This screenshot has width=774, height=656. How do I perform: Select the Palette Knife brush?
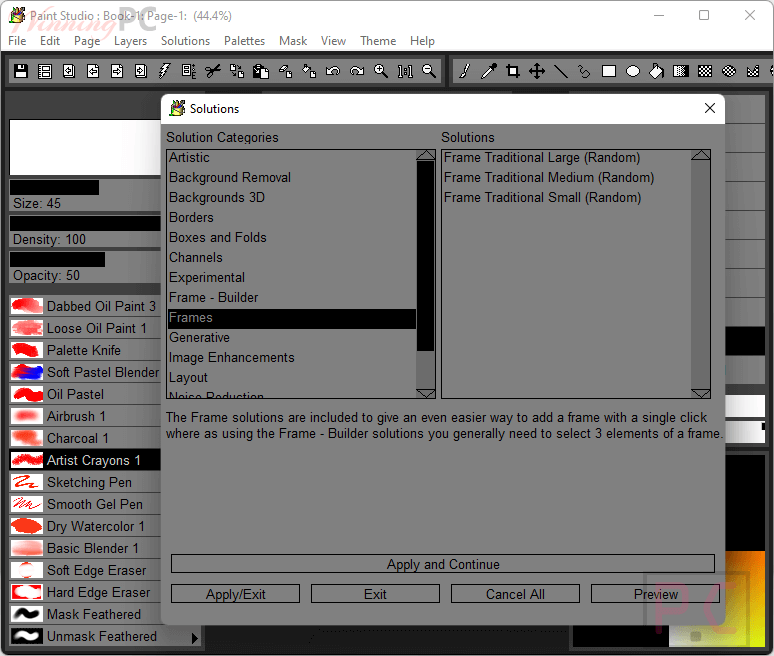(85, 350)
